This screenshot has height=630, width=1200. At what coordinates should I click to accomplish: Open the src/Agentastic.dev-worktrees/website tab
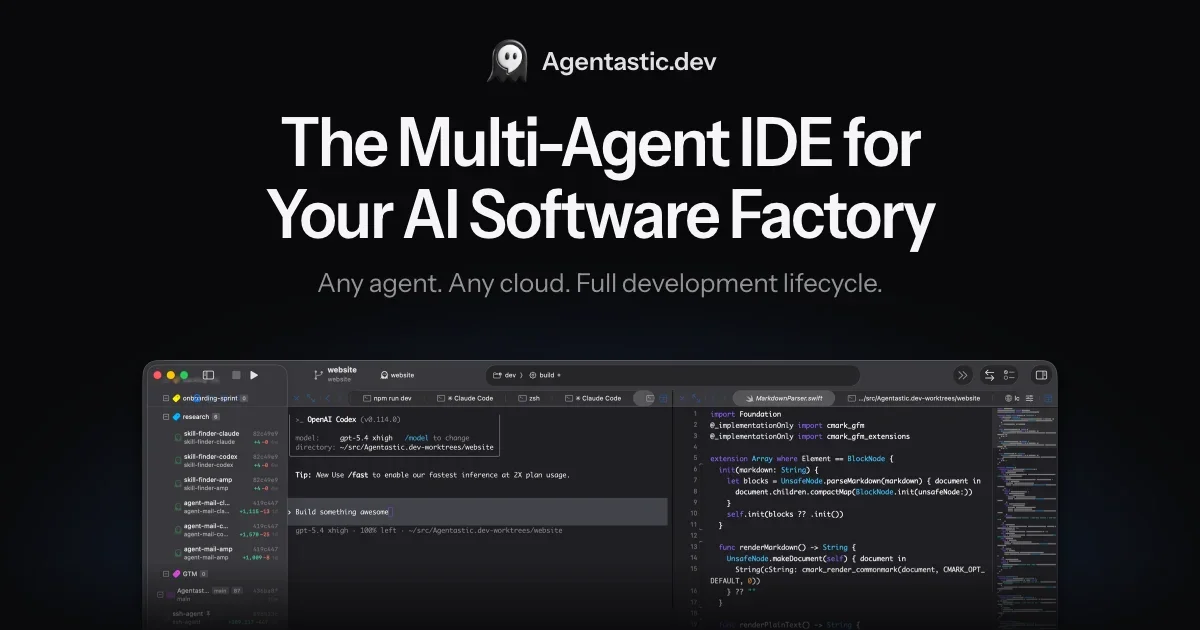(914, 398)
